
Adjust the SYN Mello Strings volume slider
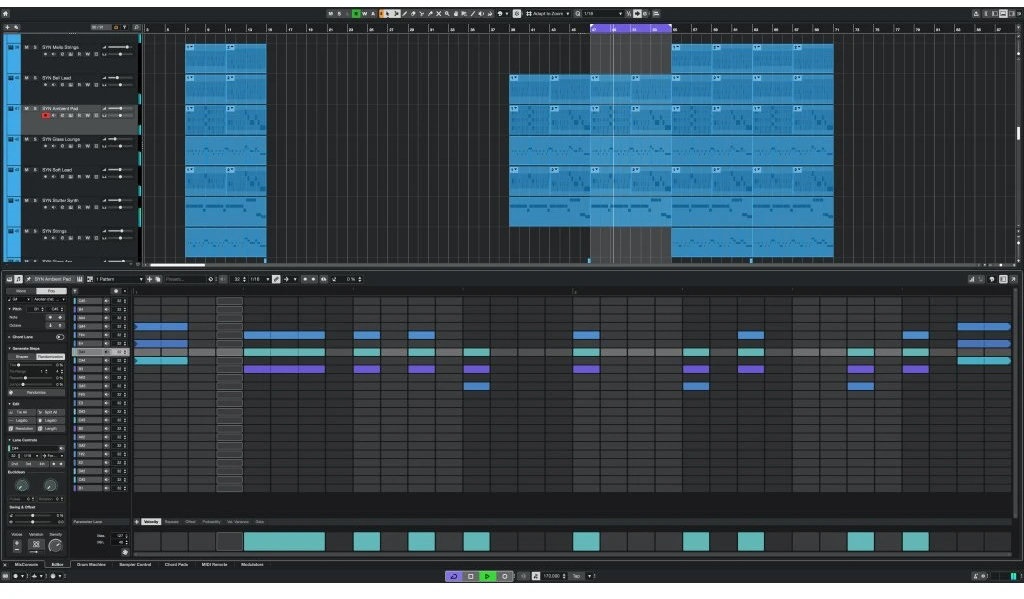coord(119,47)
